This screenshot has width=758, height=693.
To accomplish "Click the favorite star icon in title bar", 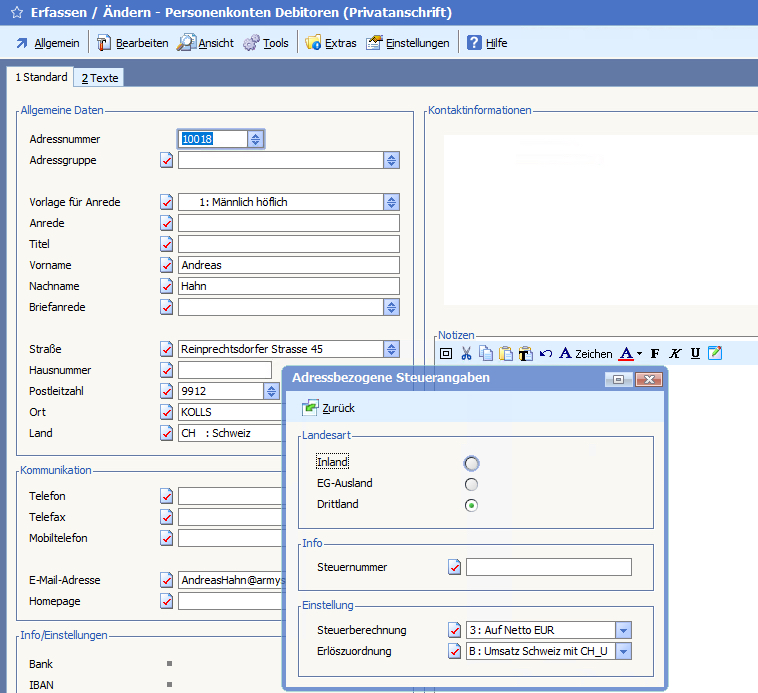I will pyautogui.click(x=16, y=13).
